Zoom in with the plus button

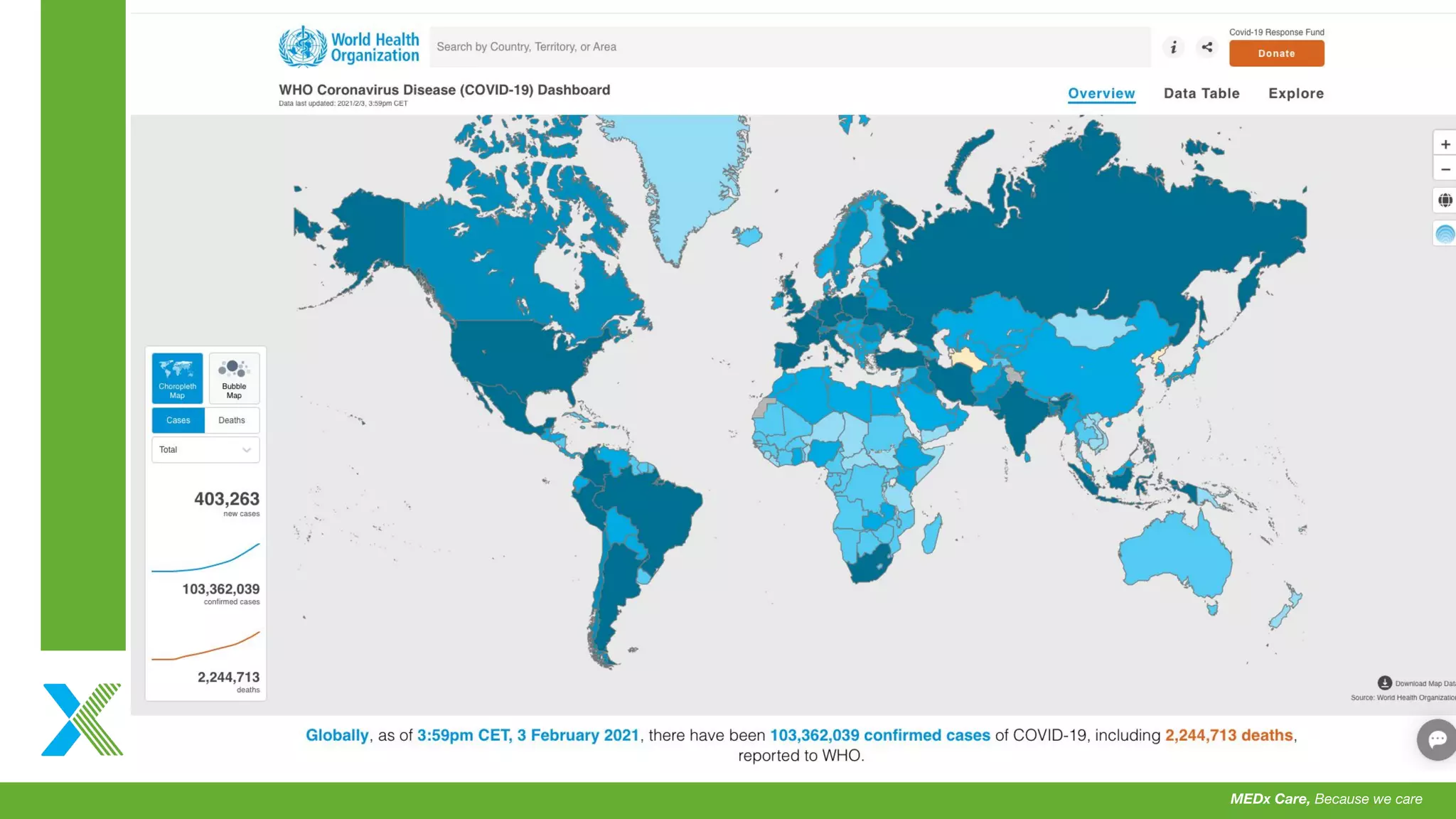coord(1445,144)
